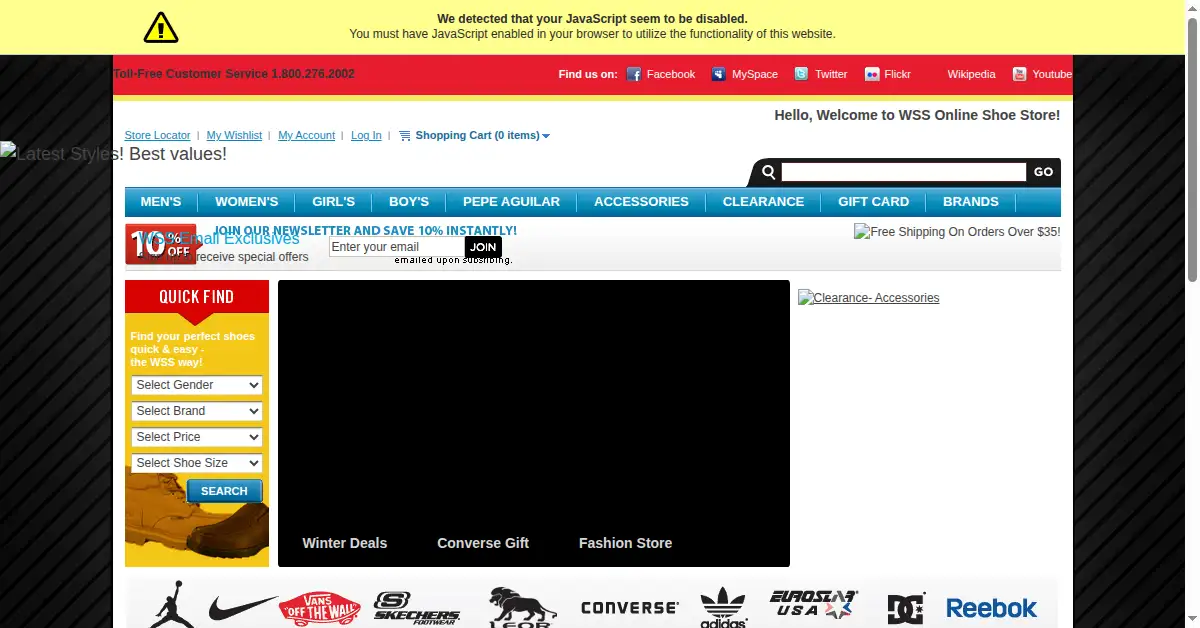This screenshot has width=1200, height=628.
Task: Open the BRANDS menu
Action: click(x=971, y=201)
